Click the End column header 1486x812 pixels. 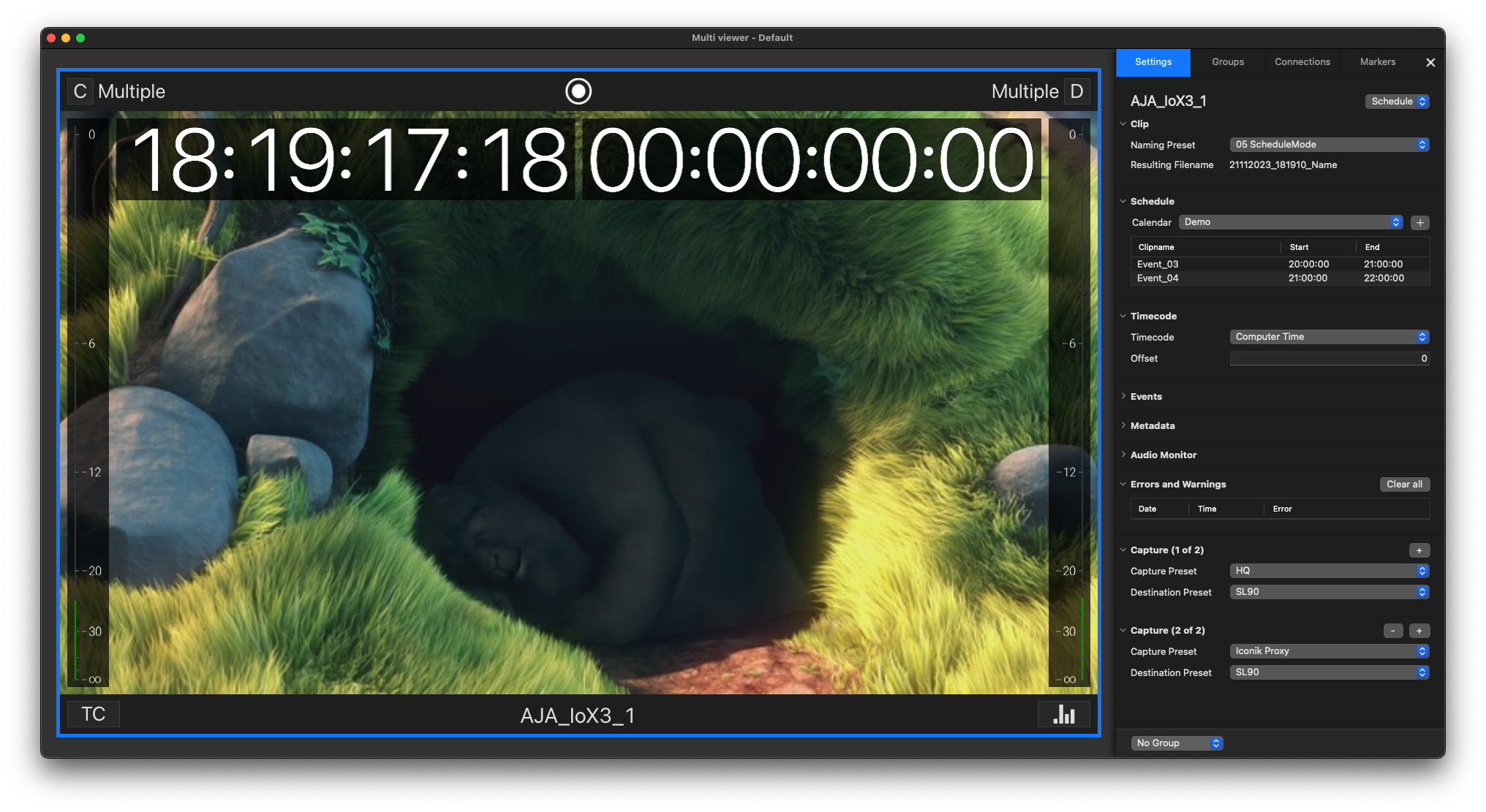(x=1392, y=247)
